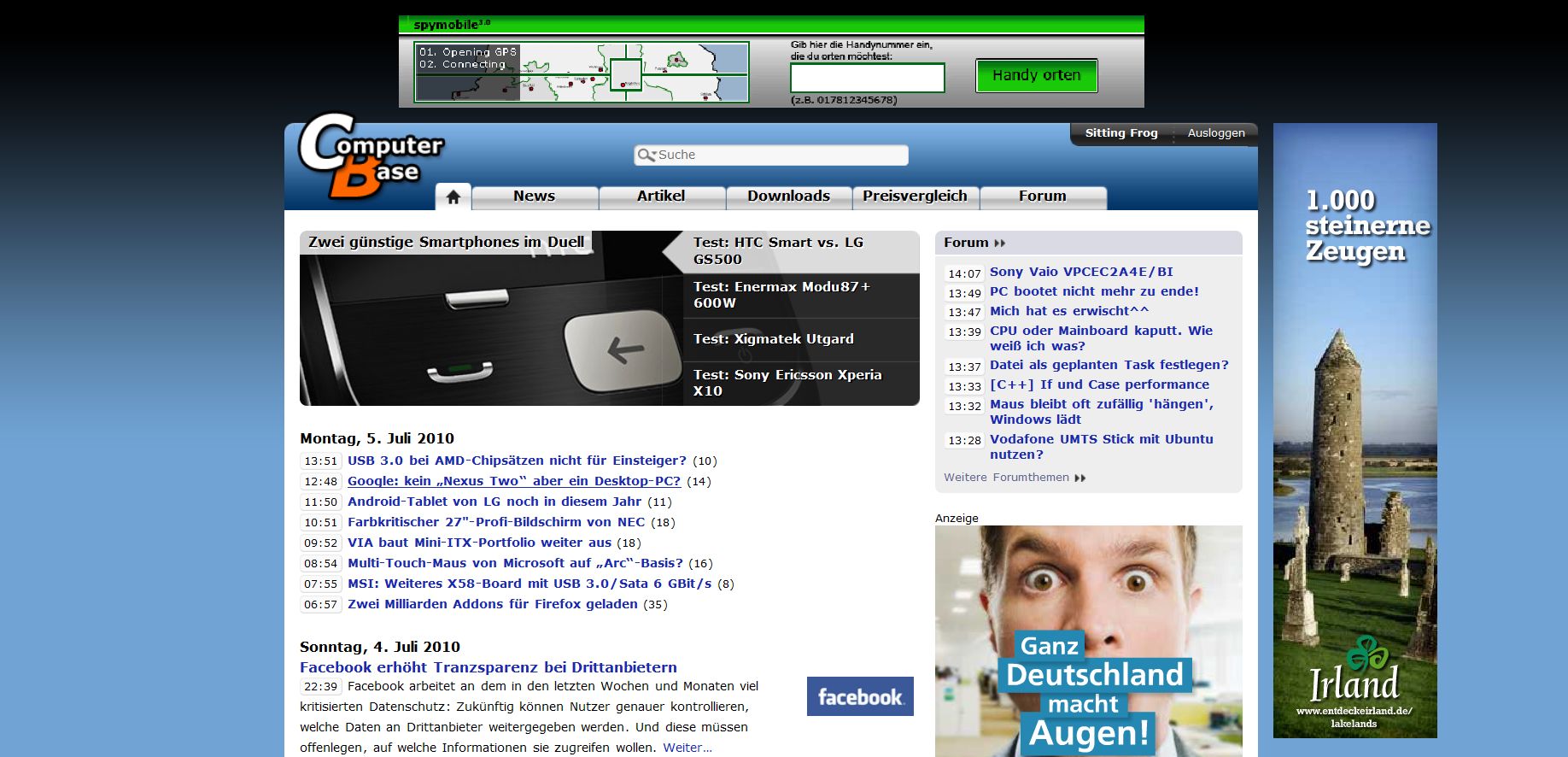This screenshot has width=1568, height=757.
Task: Open USB 3.0 bei AMD-Chipsätzen article
Action: click(x=517, y=461)
